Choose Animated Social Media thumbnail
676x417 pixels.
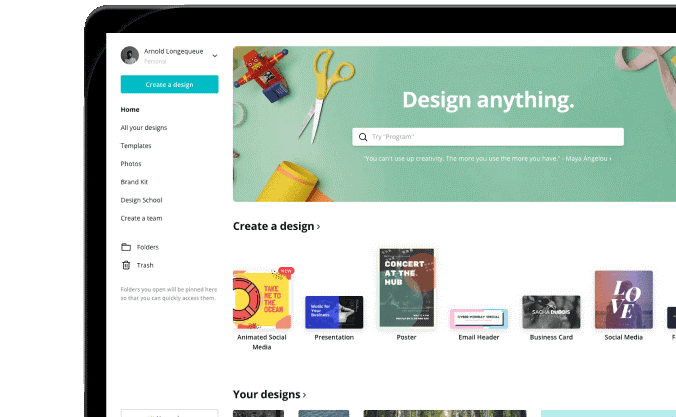[x=262, y=300]
